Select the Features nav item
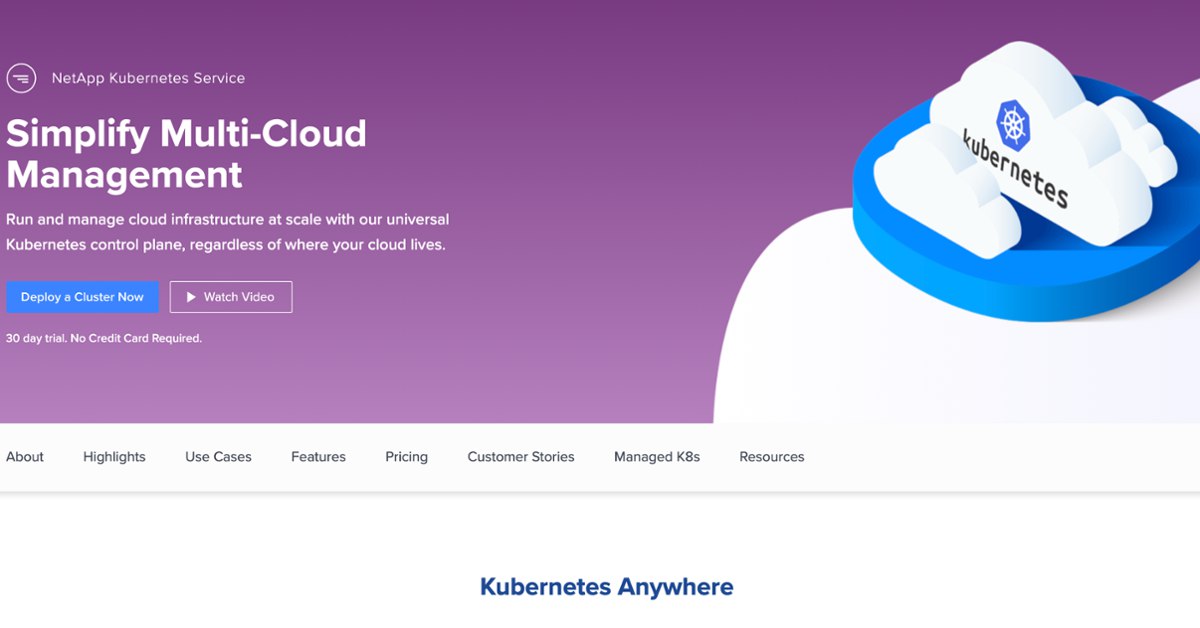This screenshot has height=628, width=1200. [318, 457]
